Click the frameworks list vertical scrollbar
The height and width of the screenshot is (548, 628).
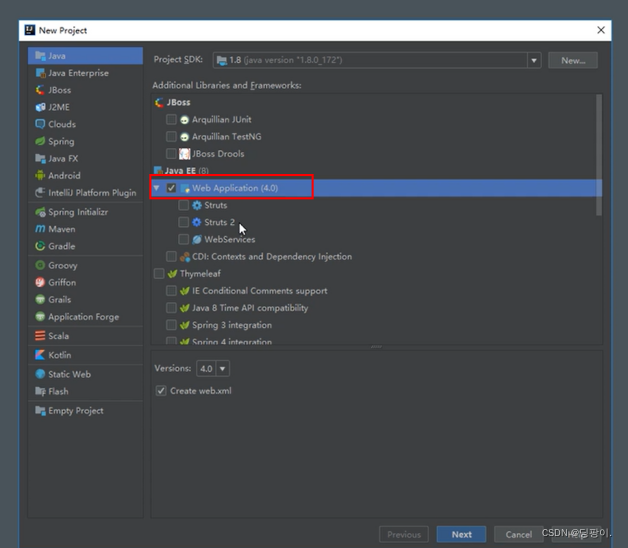(599, 155)
